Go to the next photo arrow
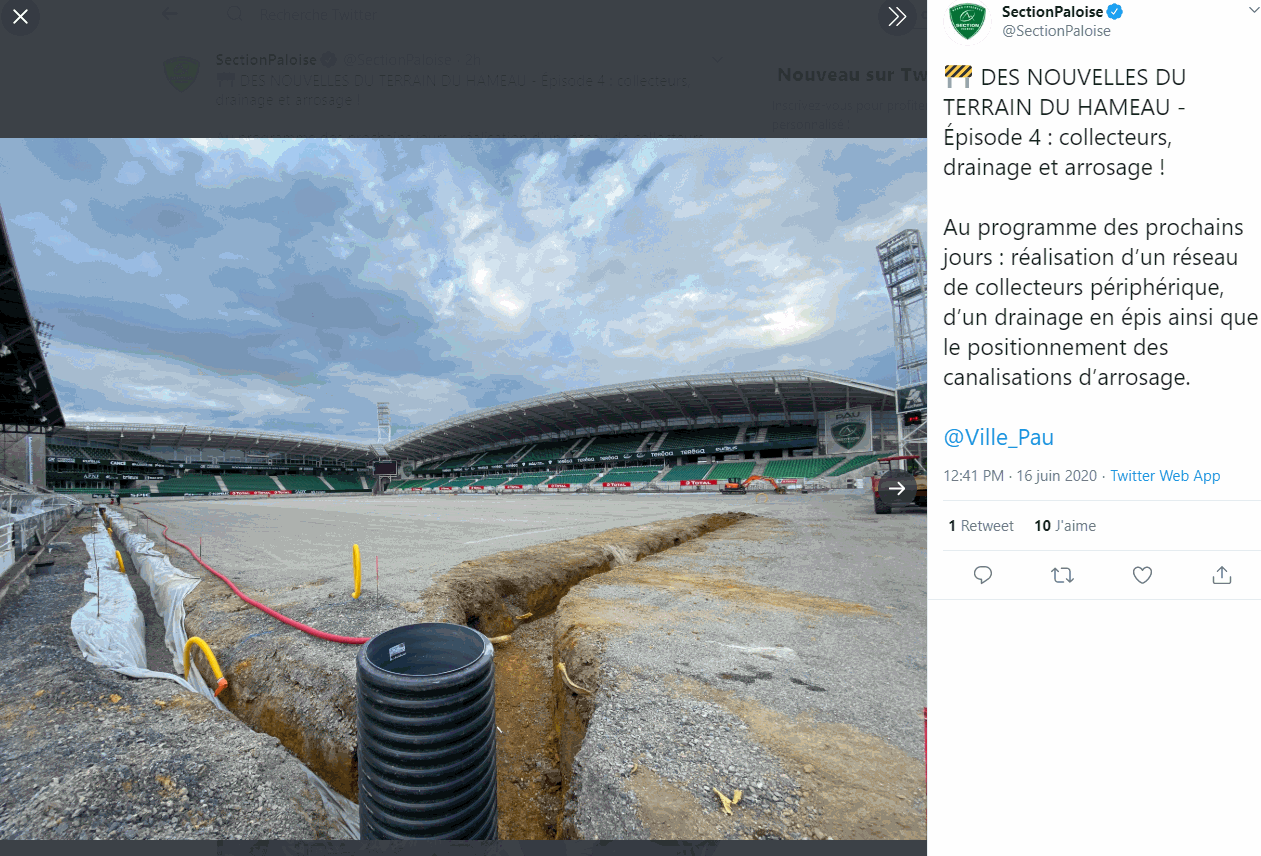Image resolution: width=1261 pixels, height=856 pixels. (897, 488)
